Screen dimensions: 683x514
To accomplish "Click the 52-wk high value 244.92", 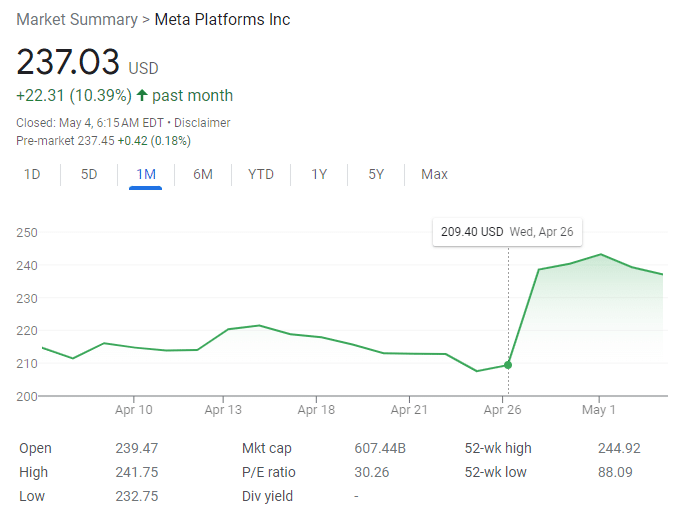I will 619,448.
